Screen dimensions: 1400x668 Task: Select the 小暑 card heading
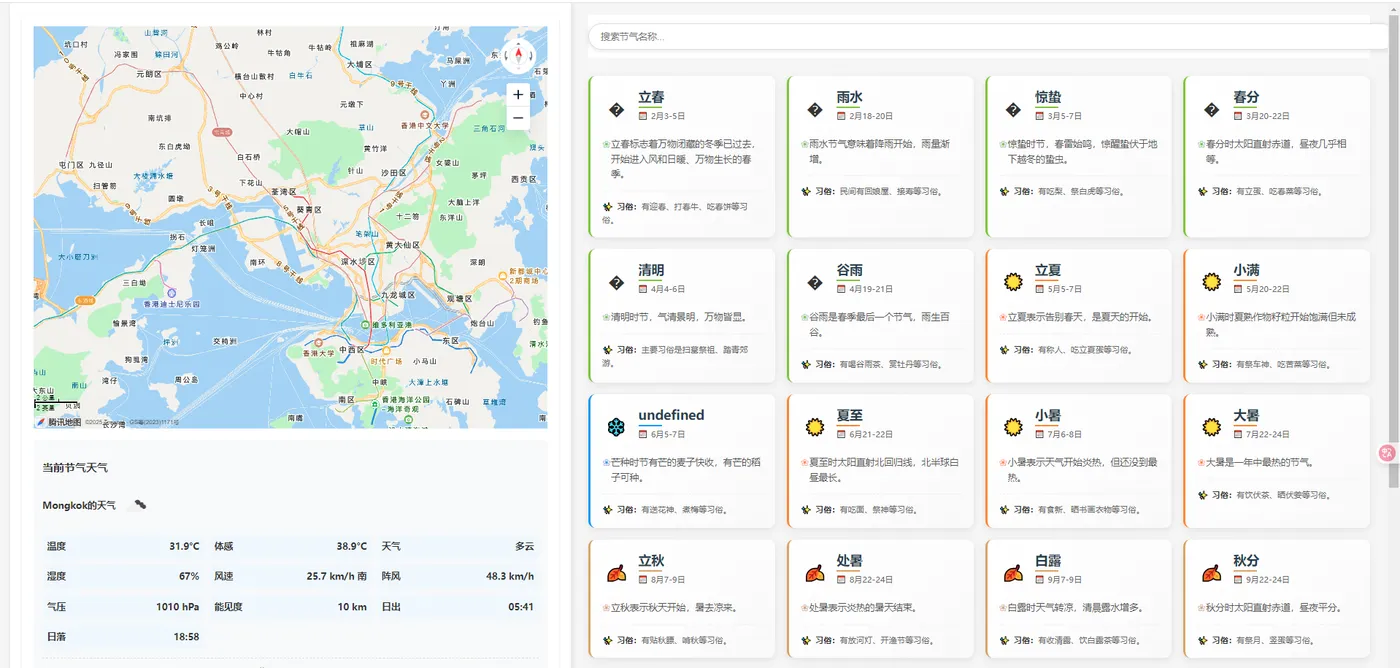pos(1048,415)
